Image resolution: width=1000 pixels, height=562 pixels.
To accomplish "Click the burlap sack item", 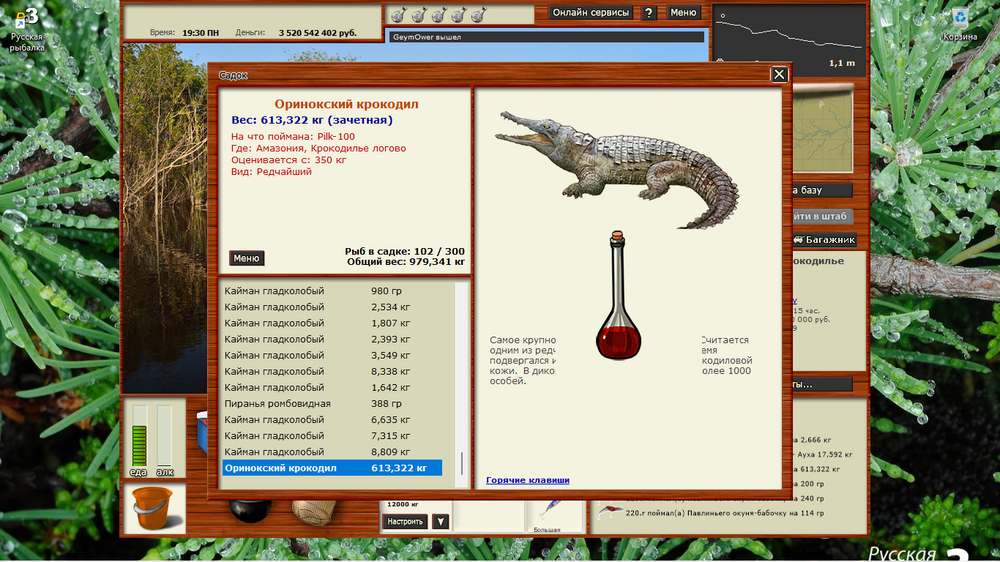I will click(314, 512).
